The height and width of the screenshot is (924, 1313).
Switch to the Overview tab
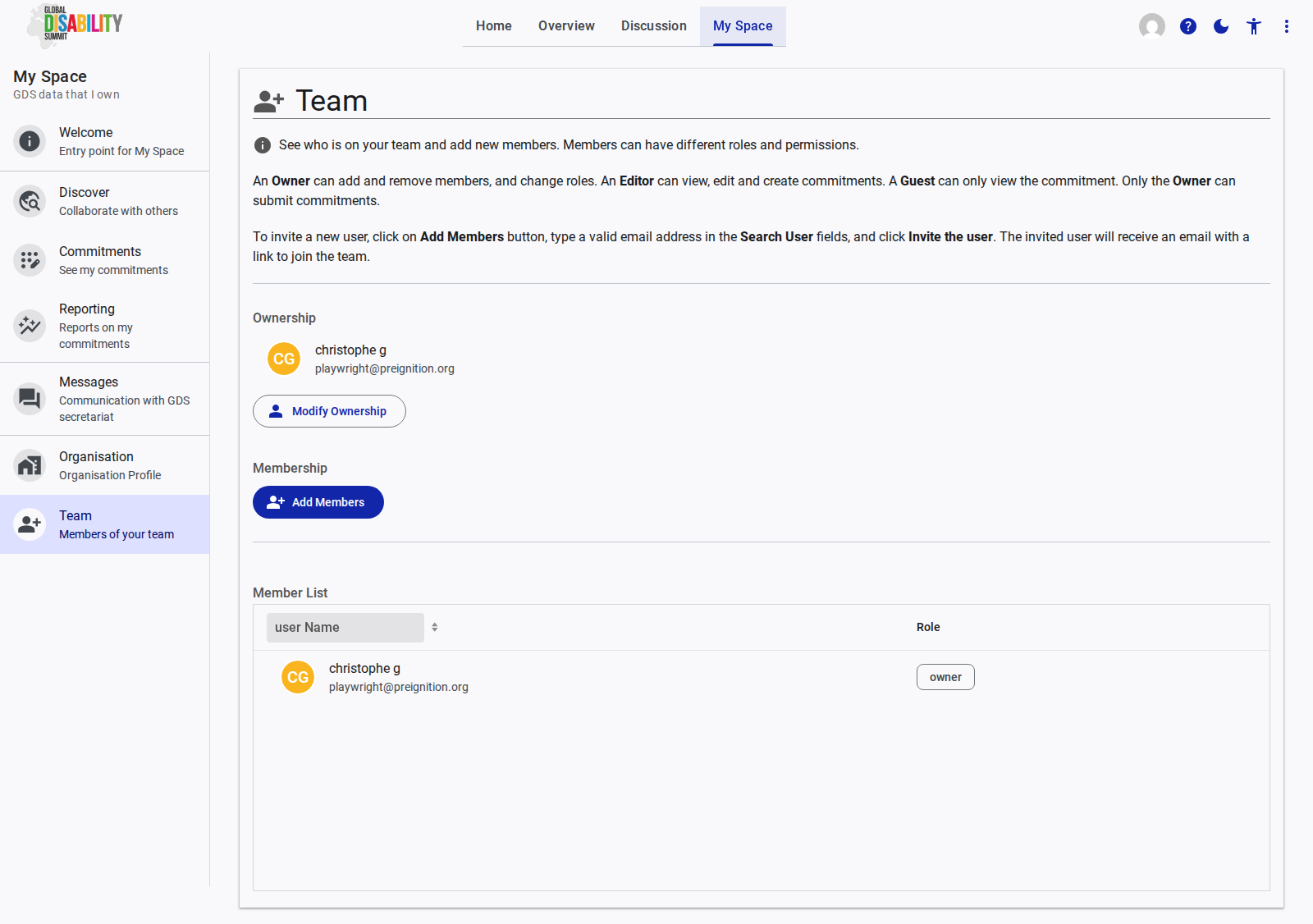[566, 26]
